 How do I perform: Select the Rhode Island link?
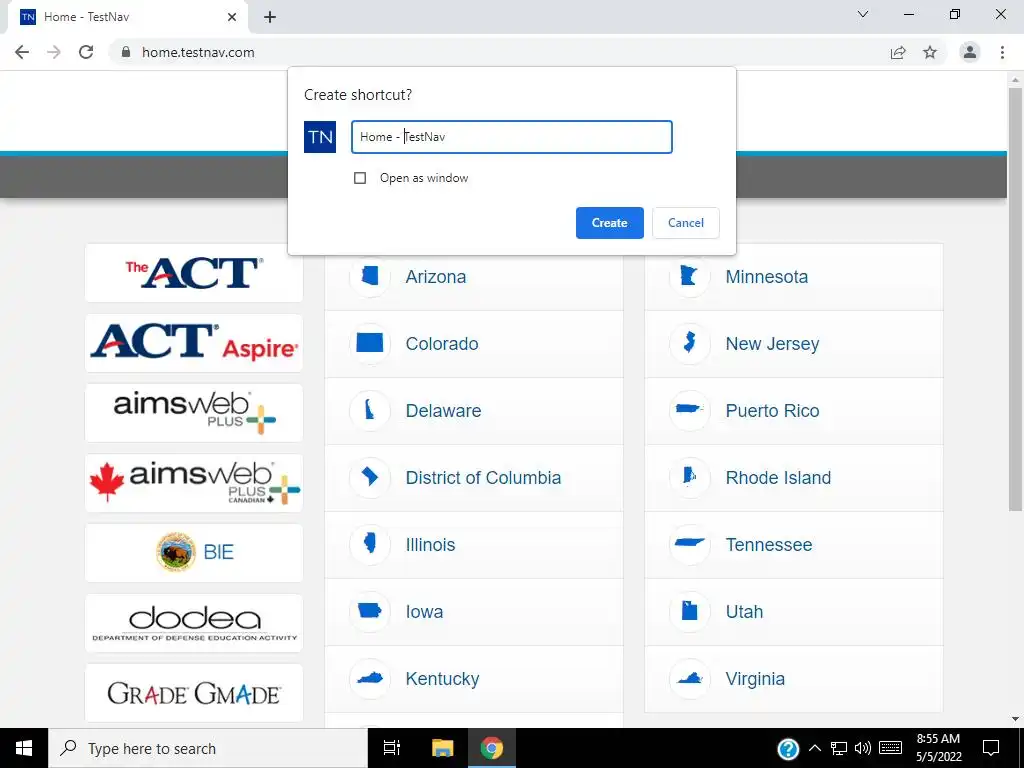pyautogui.click(x=778, y=477)
